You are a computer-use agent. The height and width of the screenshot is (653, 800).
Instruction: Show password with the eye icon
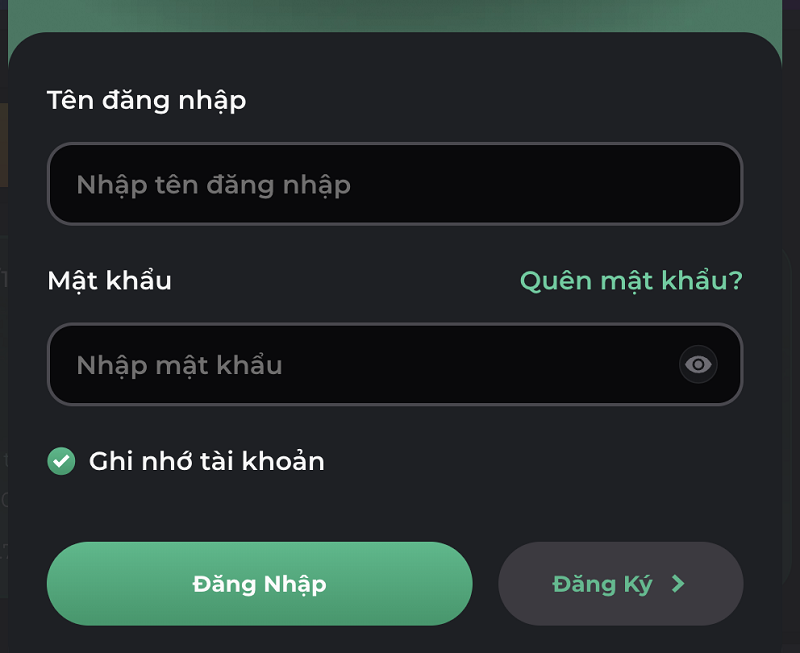coord(699,365)
